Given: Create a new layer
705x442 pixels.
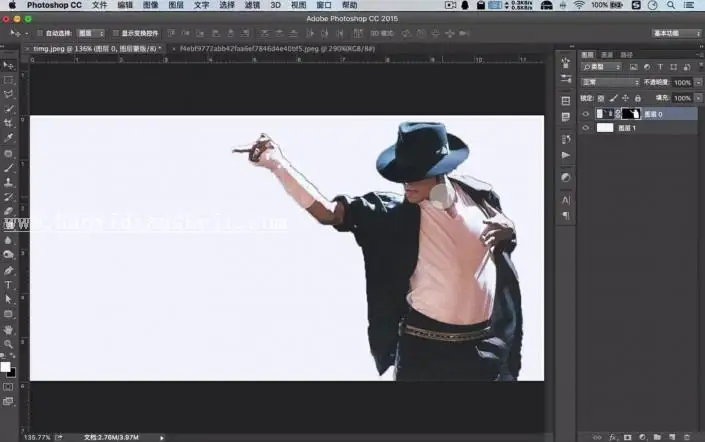Looking at the screenshot, I should point(672,437).
